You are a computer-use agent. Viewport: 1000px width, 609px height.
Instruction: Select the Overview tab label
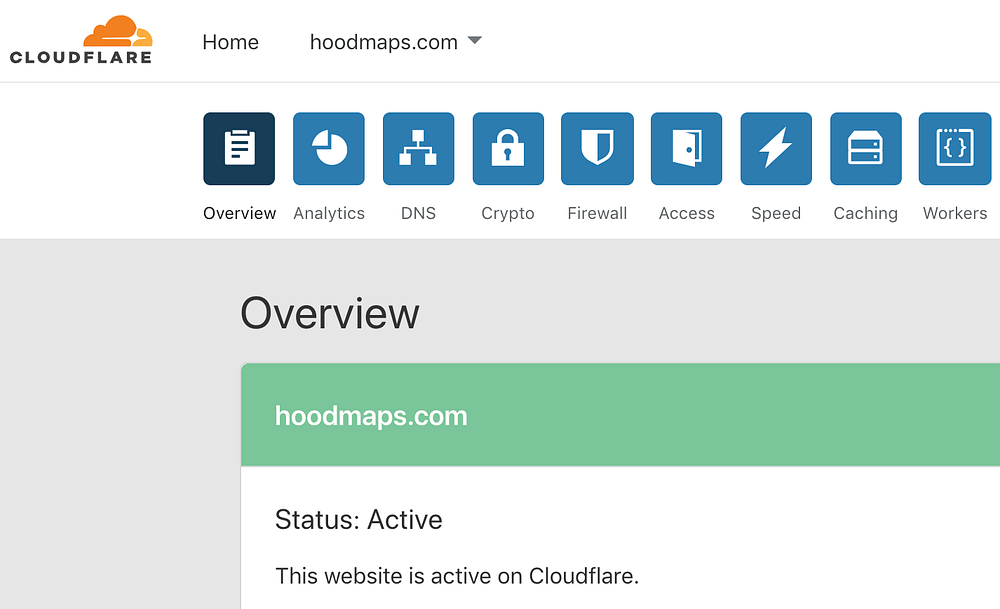tap(239, 213)
